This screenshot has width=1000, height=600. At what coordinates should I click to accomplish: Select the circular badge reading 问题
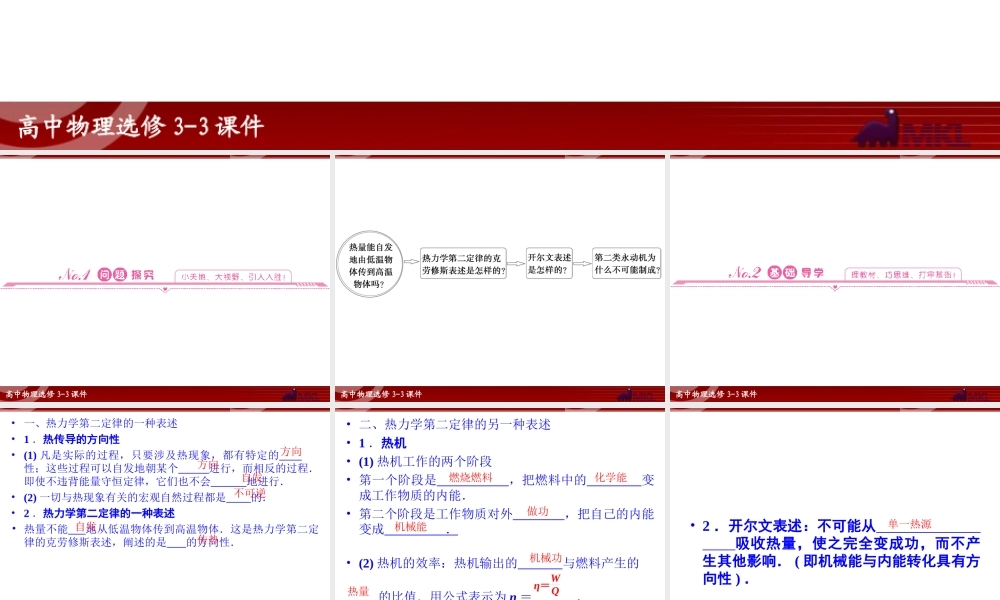pos(112,274)
